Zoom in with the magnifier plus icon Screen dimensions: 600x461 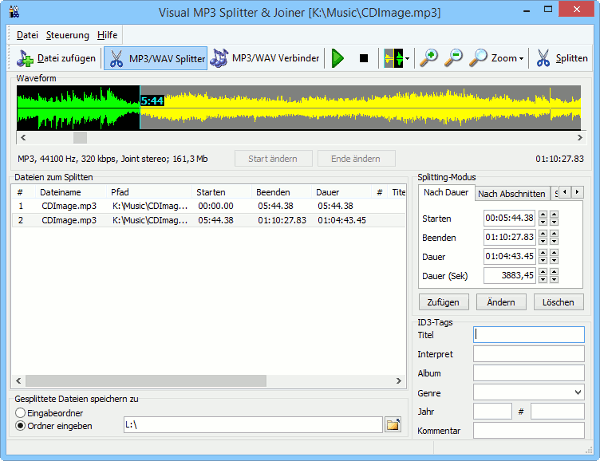pyautogui.click(x=429, y=58)
